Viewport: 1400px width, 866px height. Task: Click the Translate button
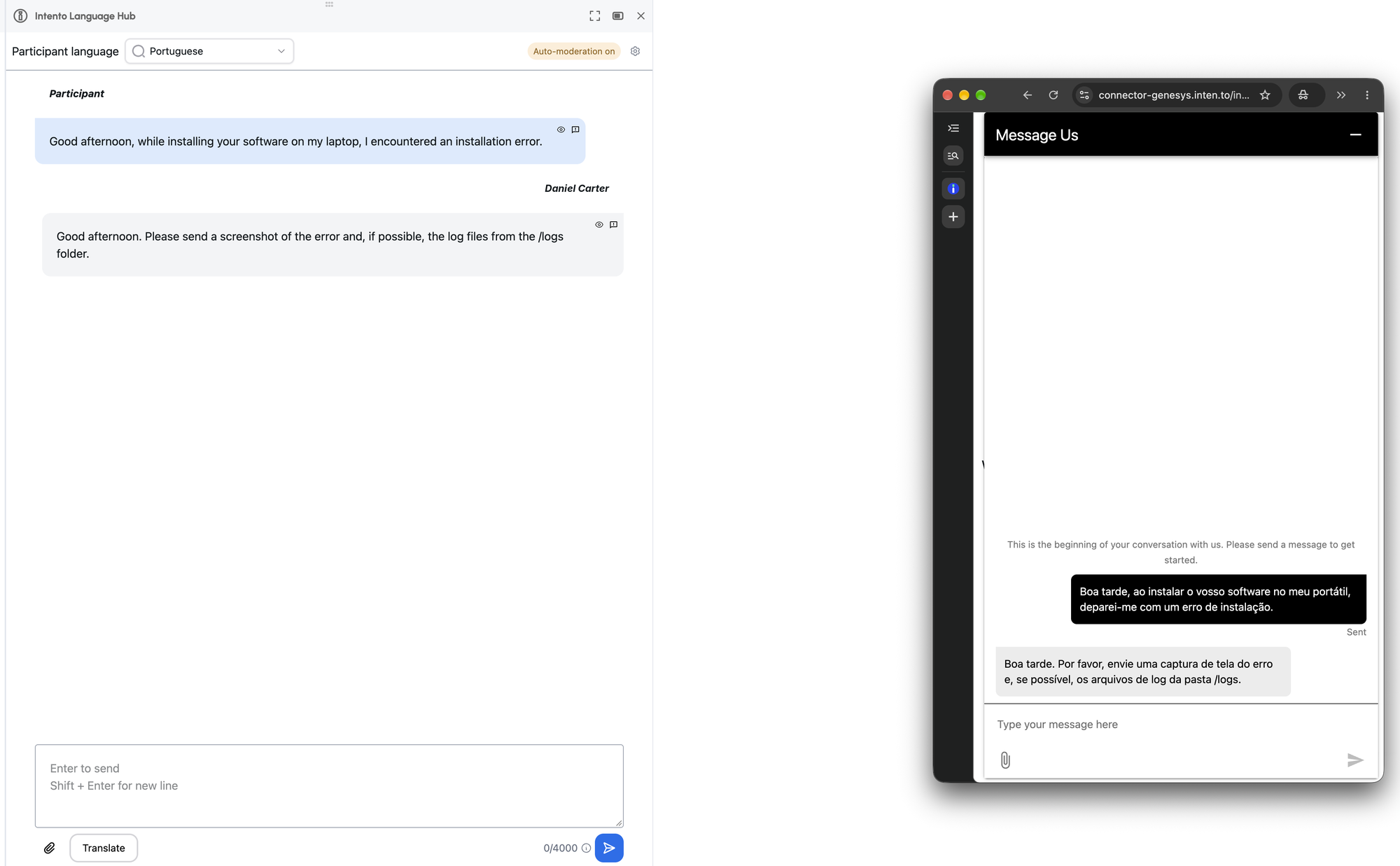pyautogui.click(x=104, y=848)
